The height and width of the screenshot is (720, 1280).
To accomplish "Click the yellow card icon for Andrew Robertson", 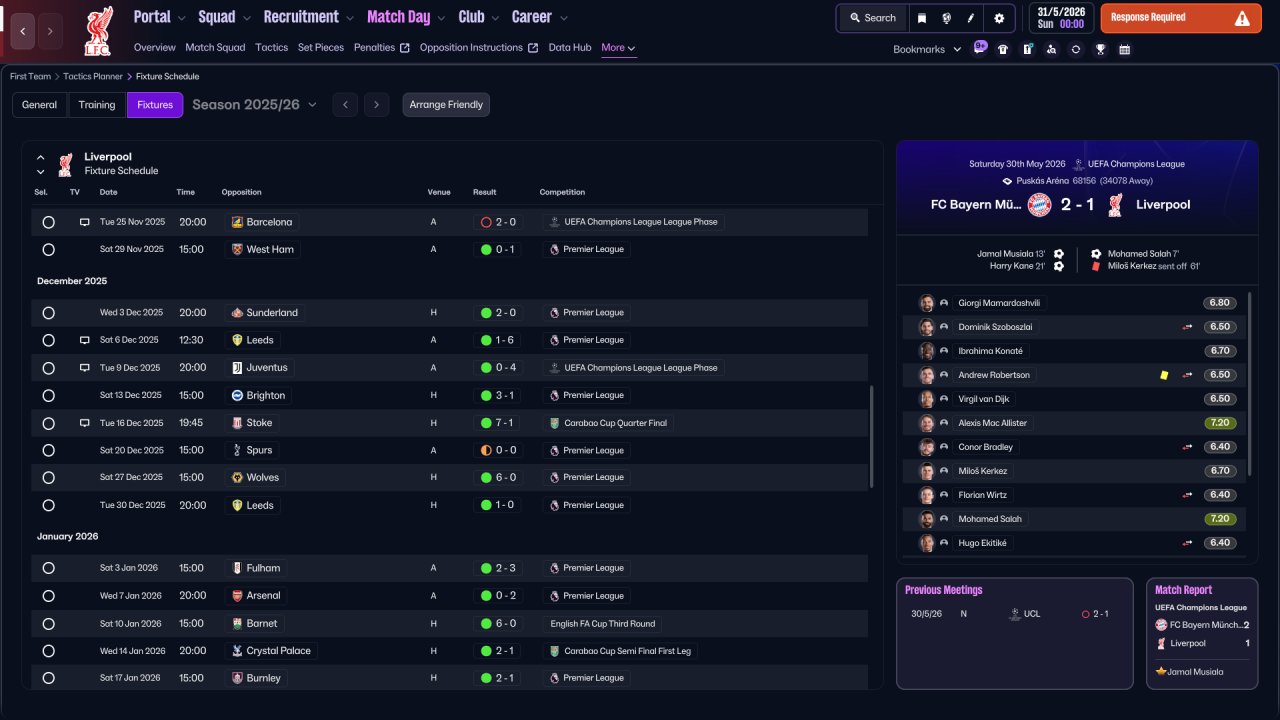I will click(1164, 375).
